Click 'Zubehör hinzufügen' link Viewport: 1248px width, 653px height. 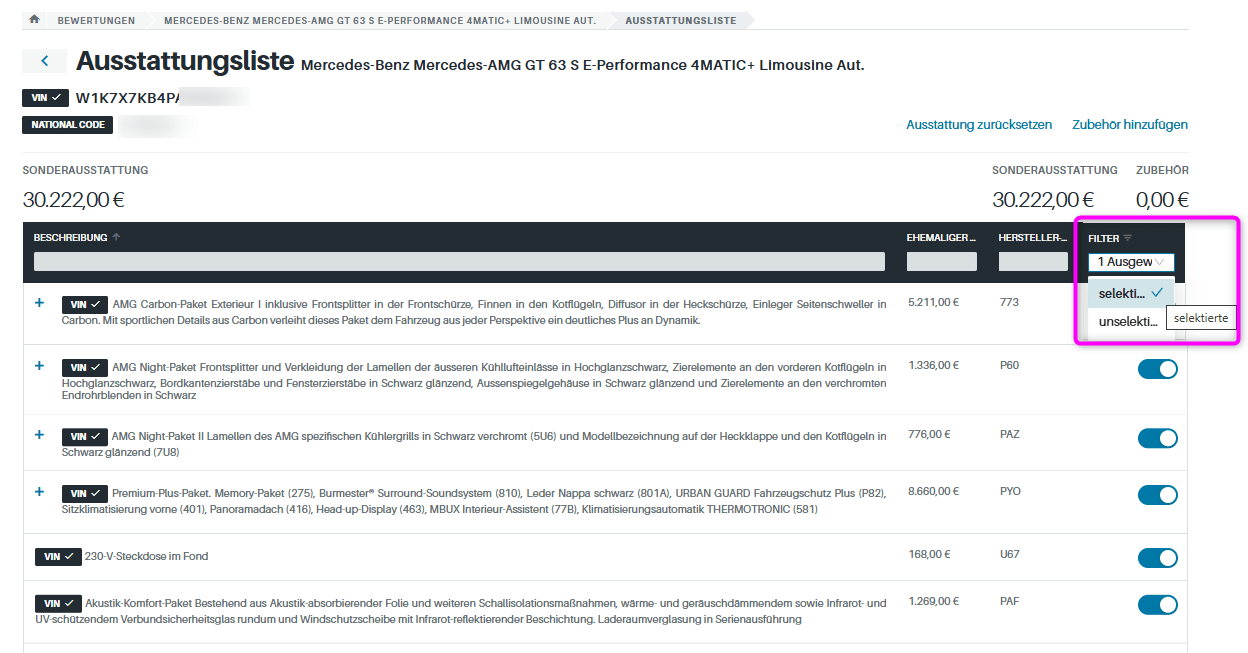[1130, 125]
